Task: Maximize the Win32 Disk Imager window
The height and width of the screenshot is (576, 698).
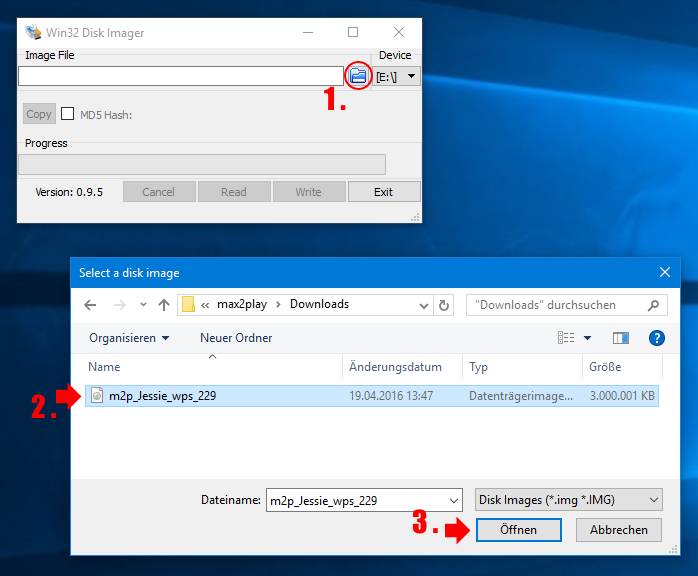Action: pos(353,32)
